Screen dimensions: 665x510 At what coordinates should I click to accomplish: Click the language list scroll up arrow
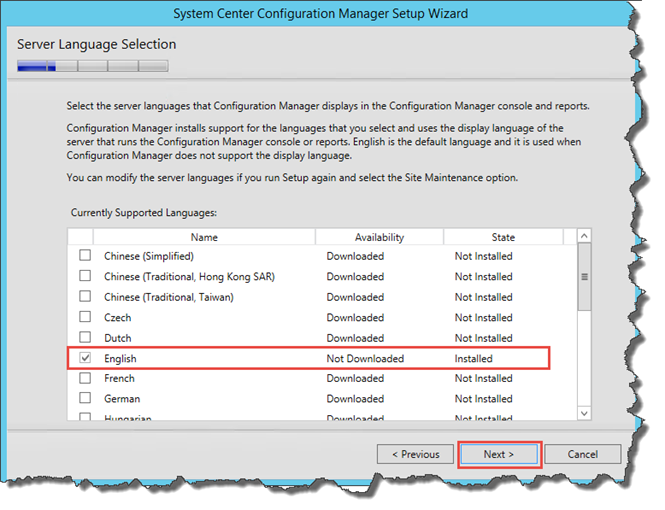click(x=584, y=236)
